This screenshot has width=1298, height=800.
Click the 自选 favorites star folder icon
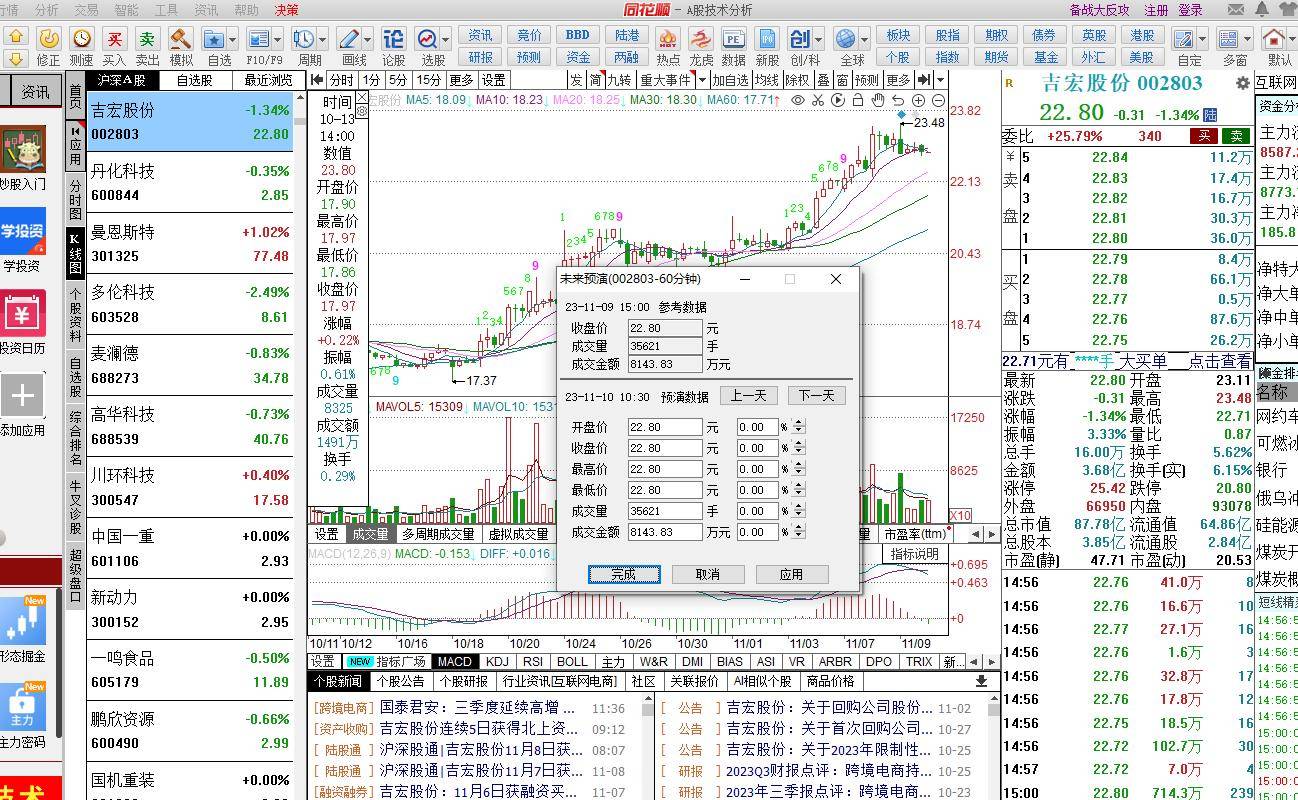tap(213, 38)
